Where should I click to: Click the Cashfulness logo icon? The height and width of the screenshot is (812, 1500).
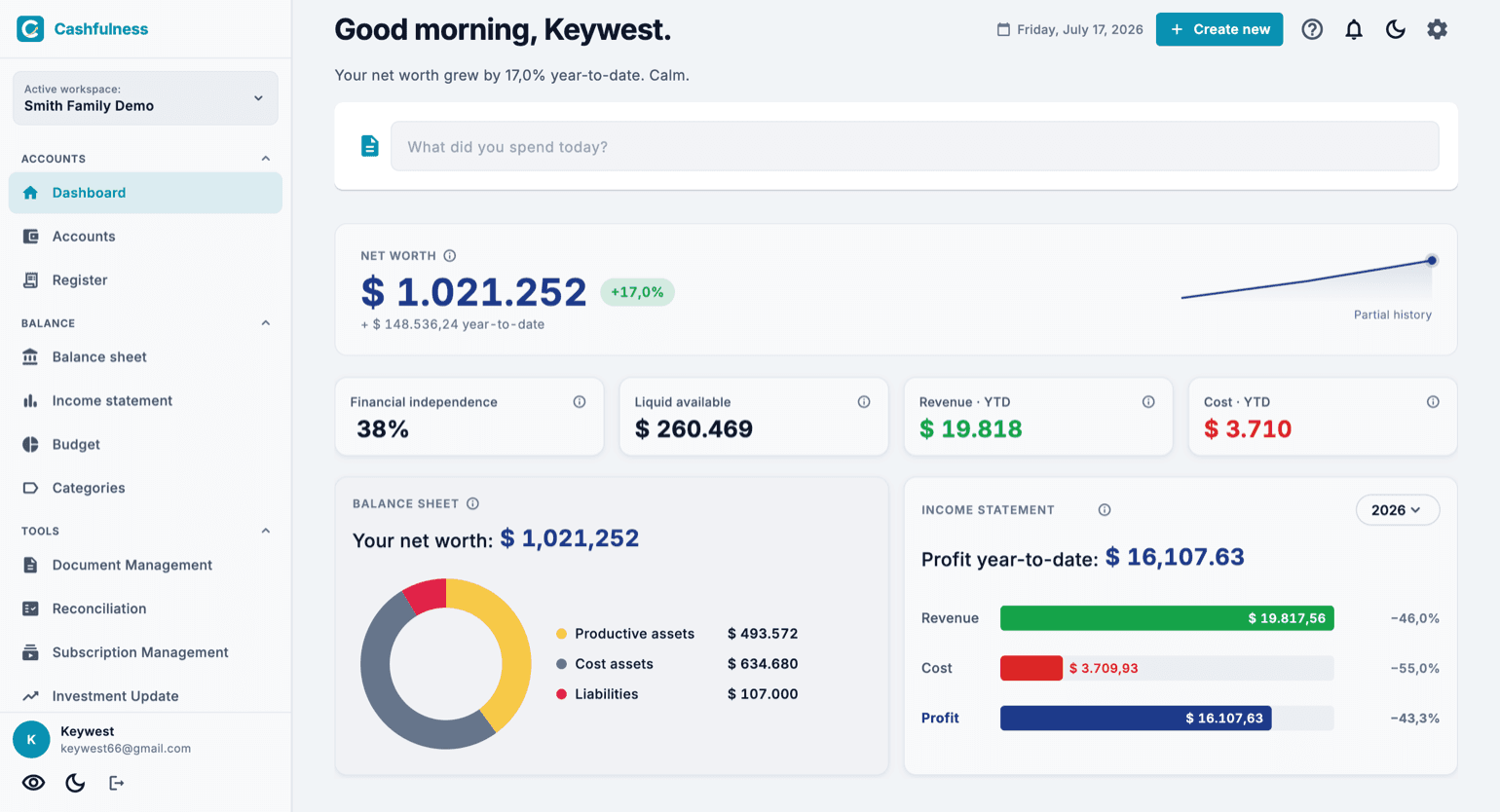[x=30, y=28]
